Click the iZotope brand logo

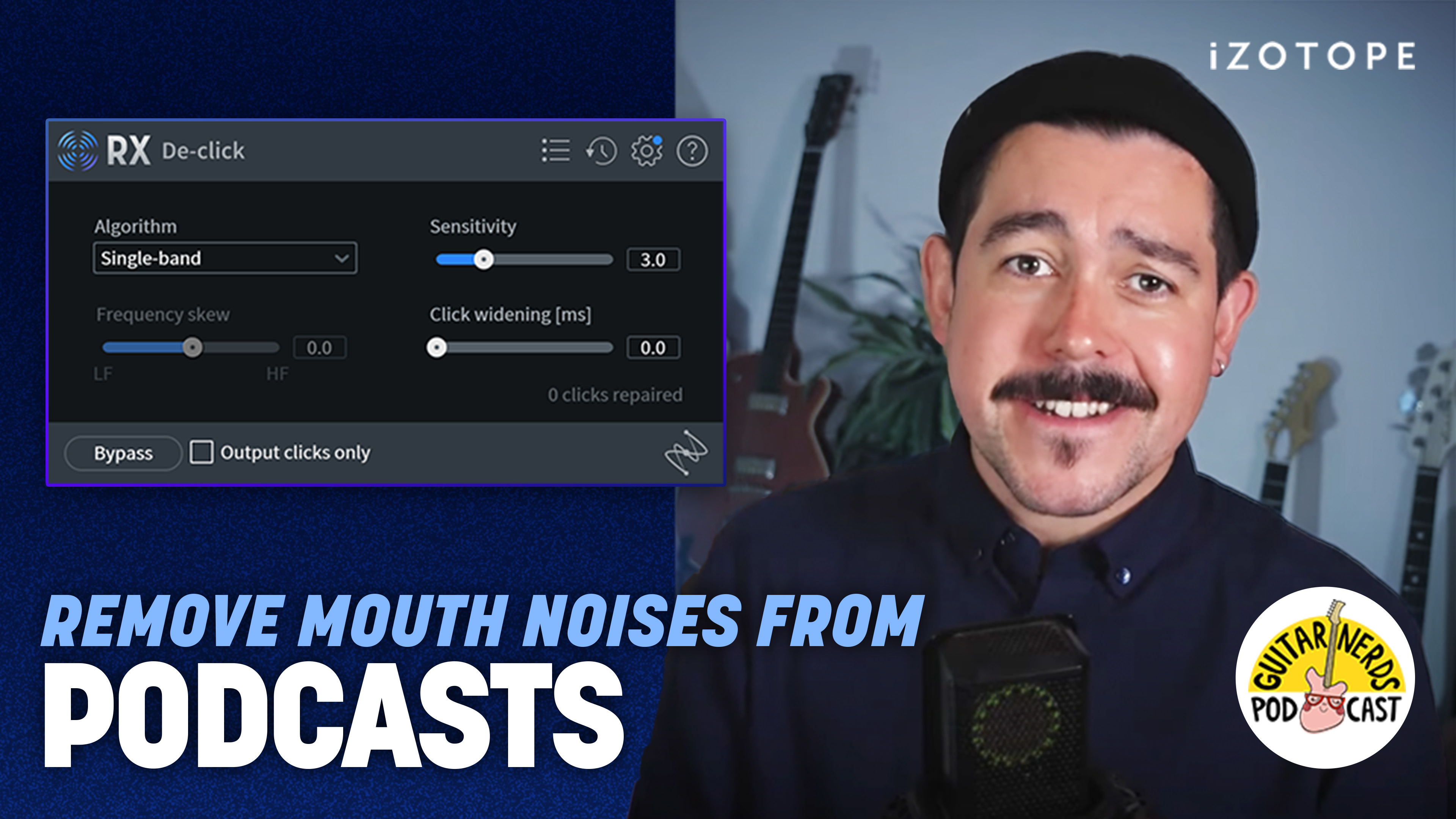pos(1312,56)
